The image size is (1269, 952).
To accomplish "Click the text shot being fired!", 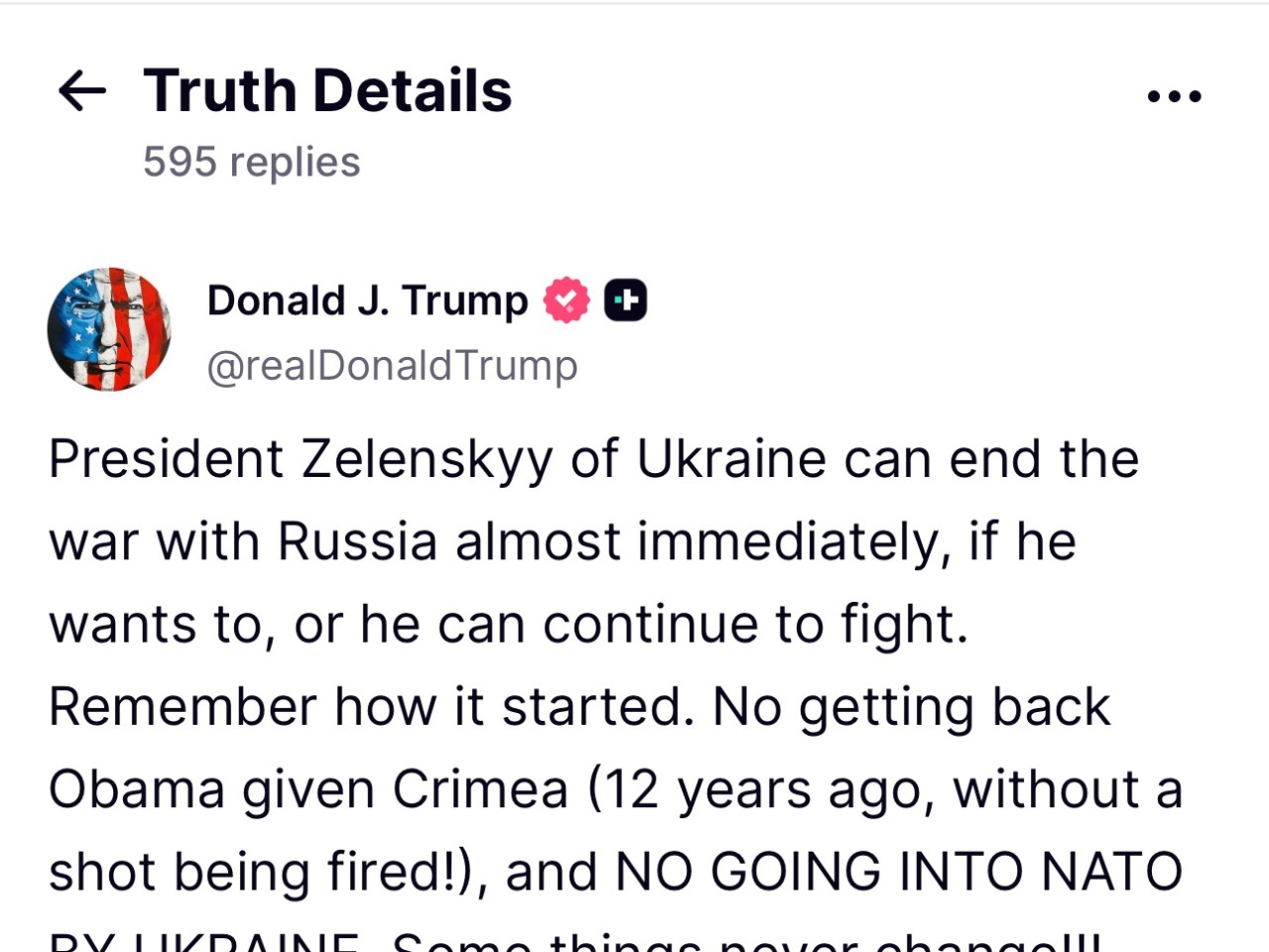I will (x=262, y=874).
